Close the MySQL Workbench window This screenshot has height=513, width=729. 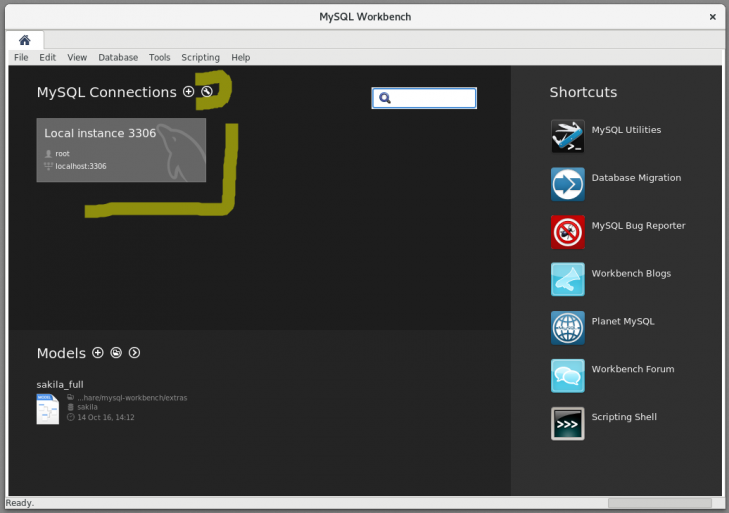point(712,17)
